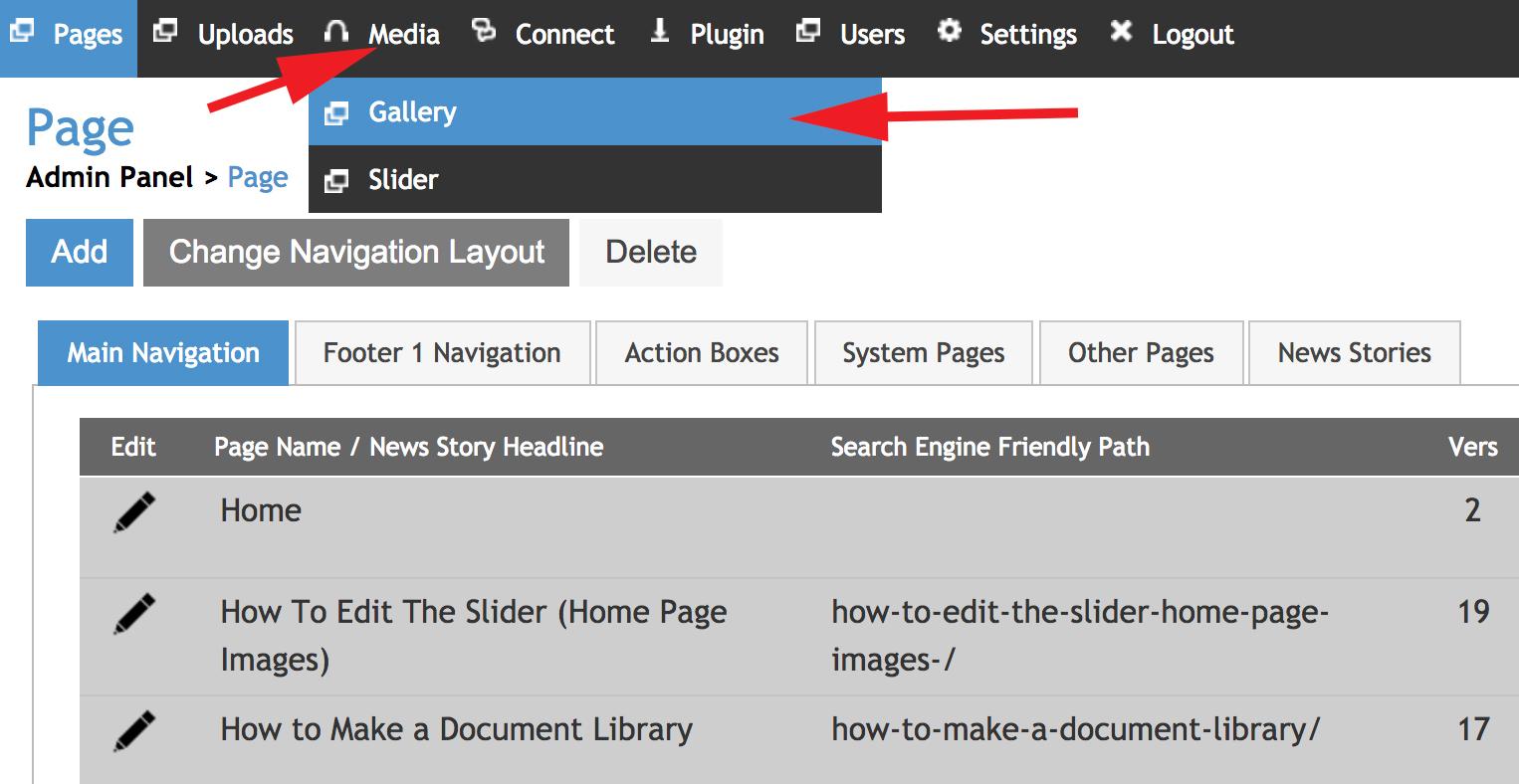Open the Gallery item in Media dropdown
The image size is (1519, 784).
(412, 112)
